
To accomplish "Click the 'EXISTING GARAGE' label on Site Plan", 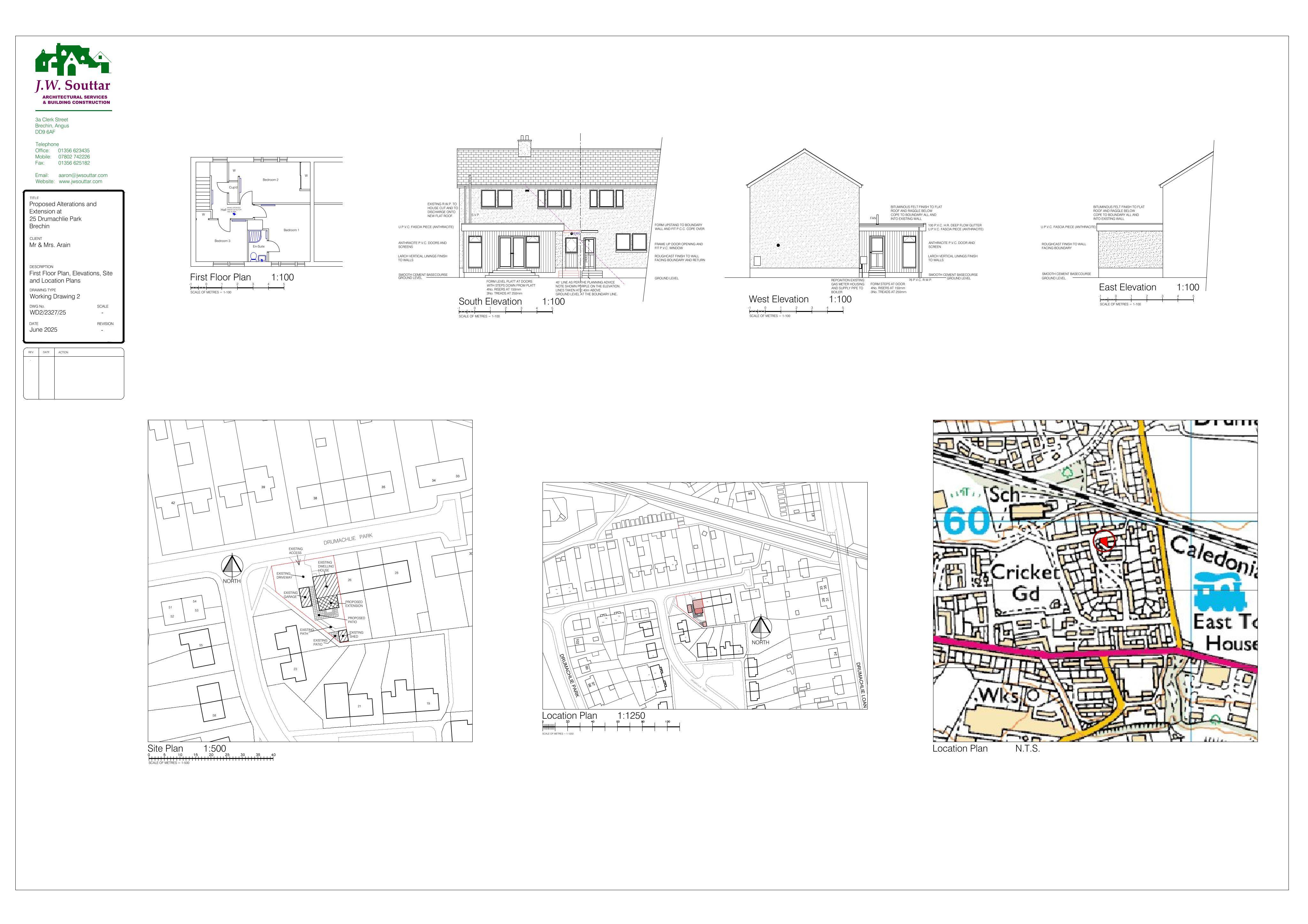I will pyautogui.click(x=291, y=595).
